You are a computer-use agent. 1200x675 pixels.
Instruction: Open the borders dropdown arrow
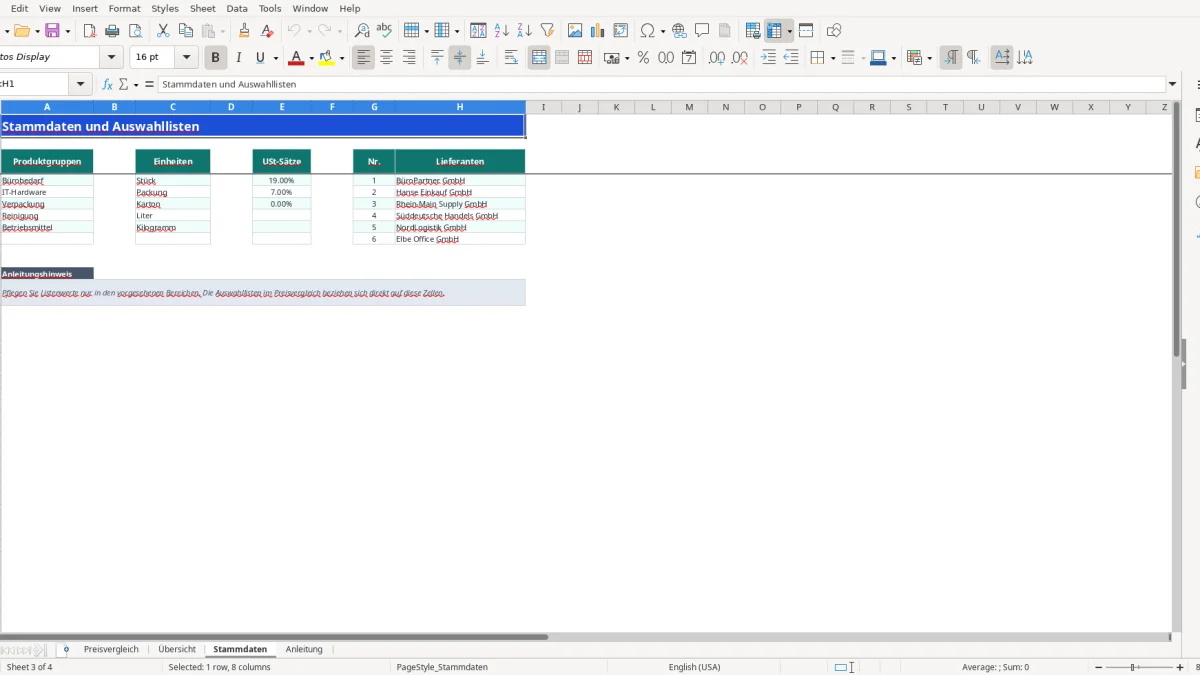click(x=832, y=58)
